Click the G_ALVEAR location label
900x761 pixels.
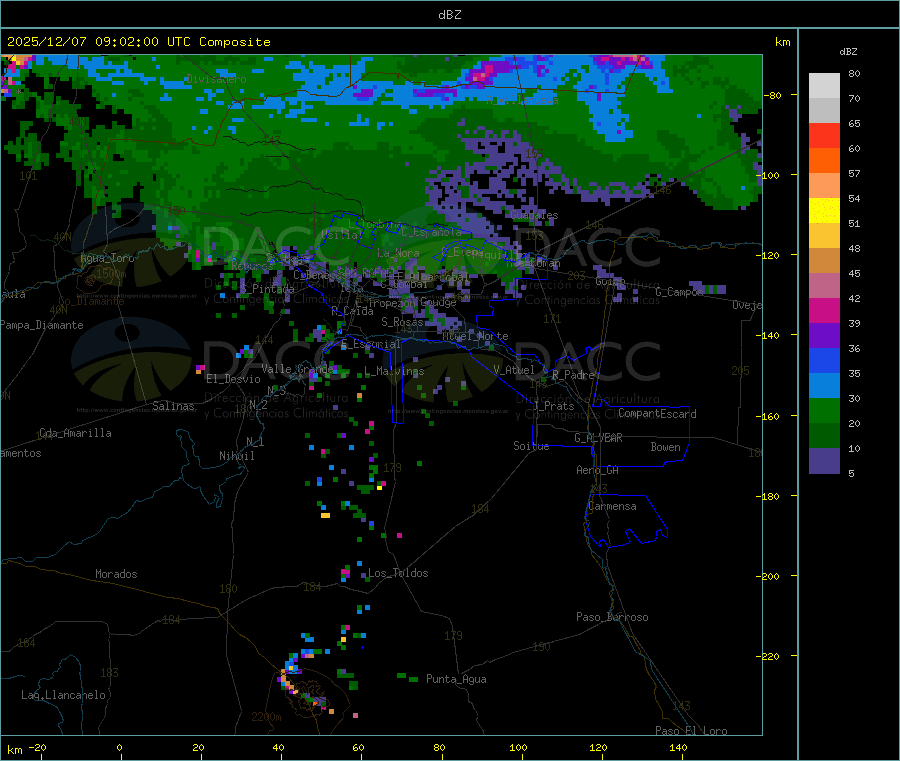coord(598,438)
